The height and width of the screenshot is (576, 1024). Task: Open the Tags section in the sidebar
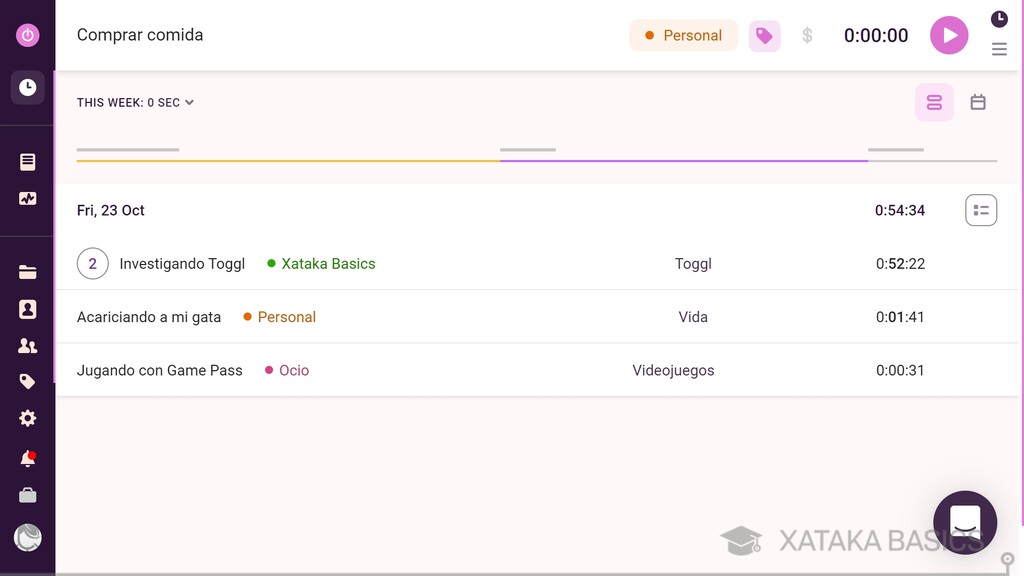(x=27, y=381)
